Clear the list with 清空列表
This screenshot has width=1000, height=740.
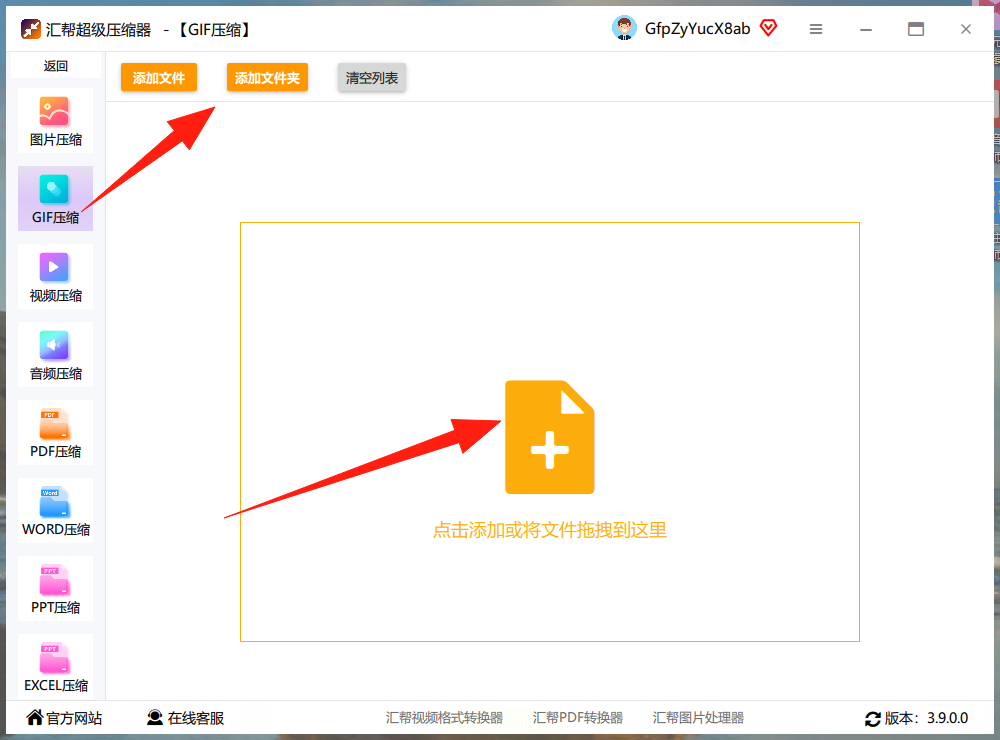point(372,78)
